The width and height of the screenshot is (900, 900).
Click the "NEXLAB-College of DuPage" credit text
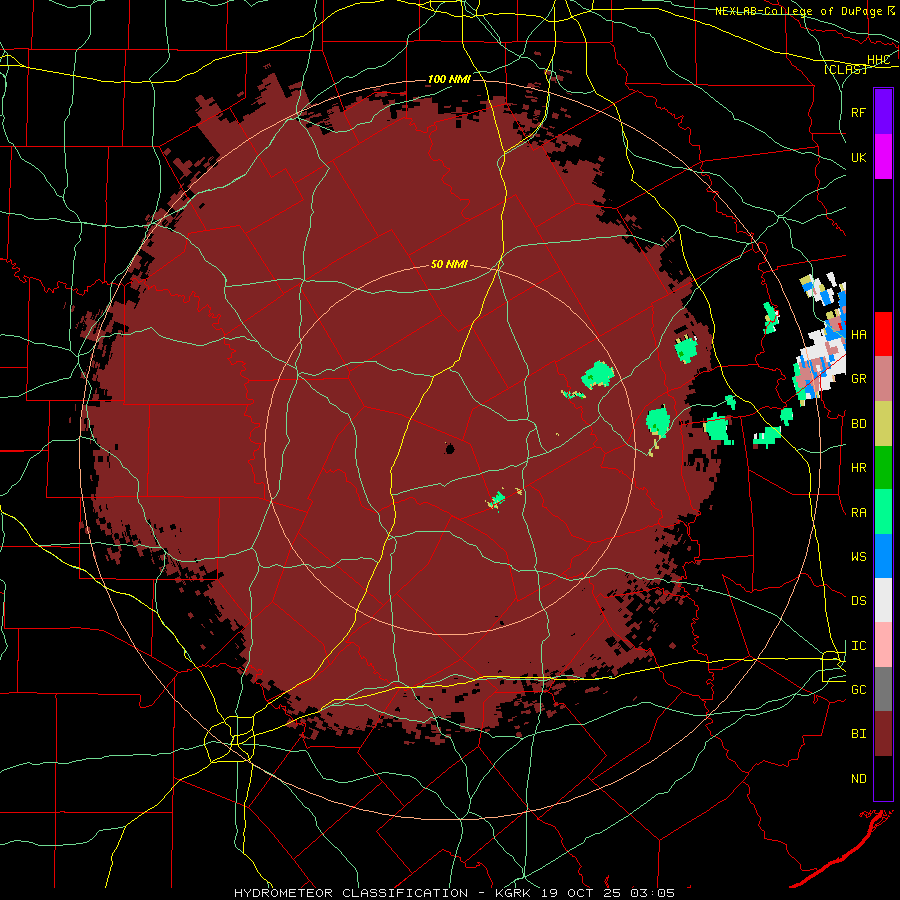pyautogui.click(x=798, y=11)
